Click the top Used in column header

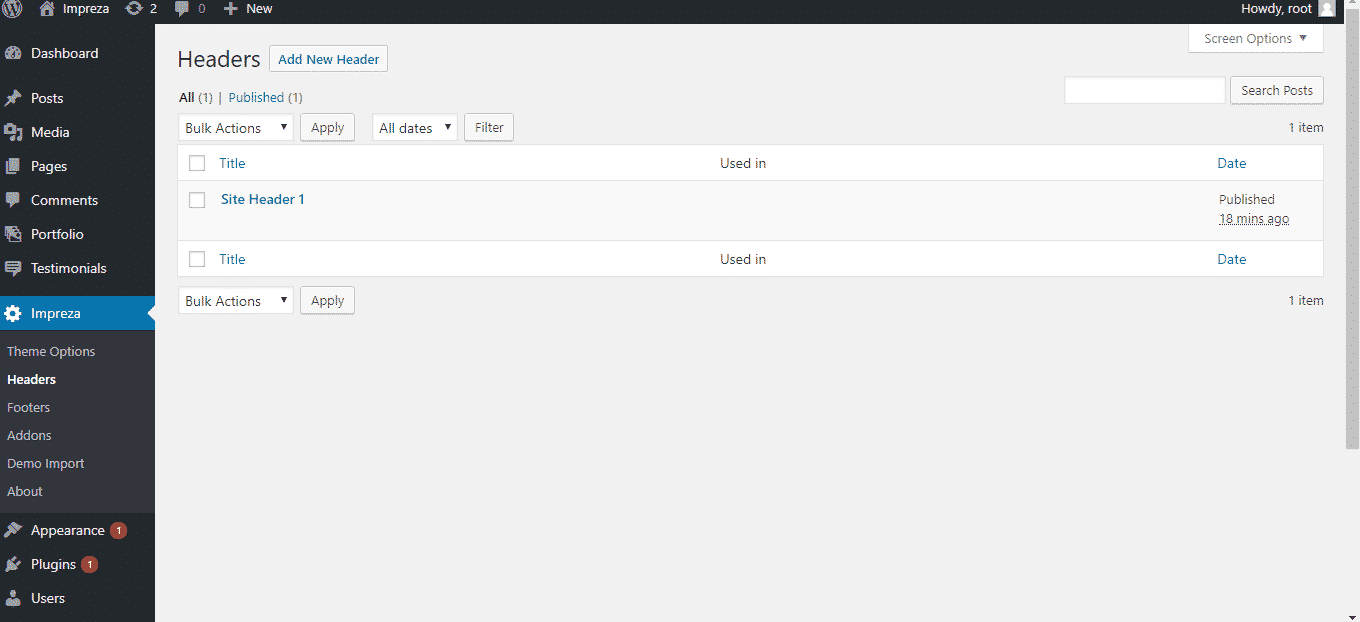[743, 163]
